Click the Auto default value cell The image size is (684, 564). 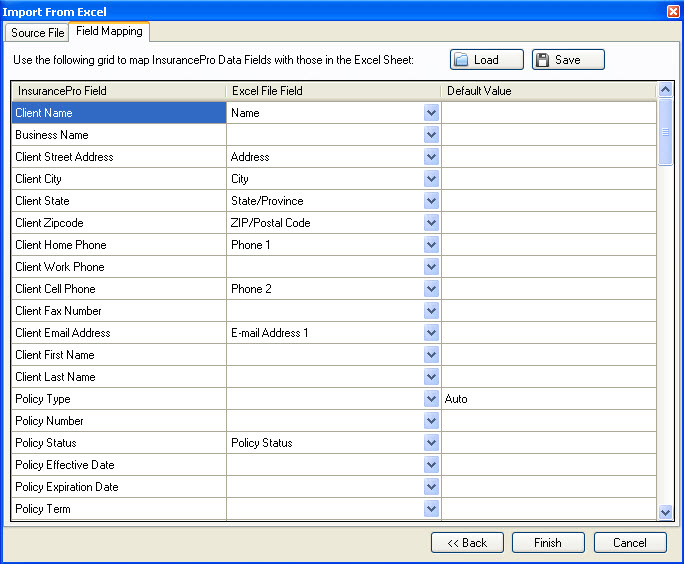point(549,399)
